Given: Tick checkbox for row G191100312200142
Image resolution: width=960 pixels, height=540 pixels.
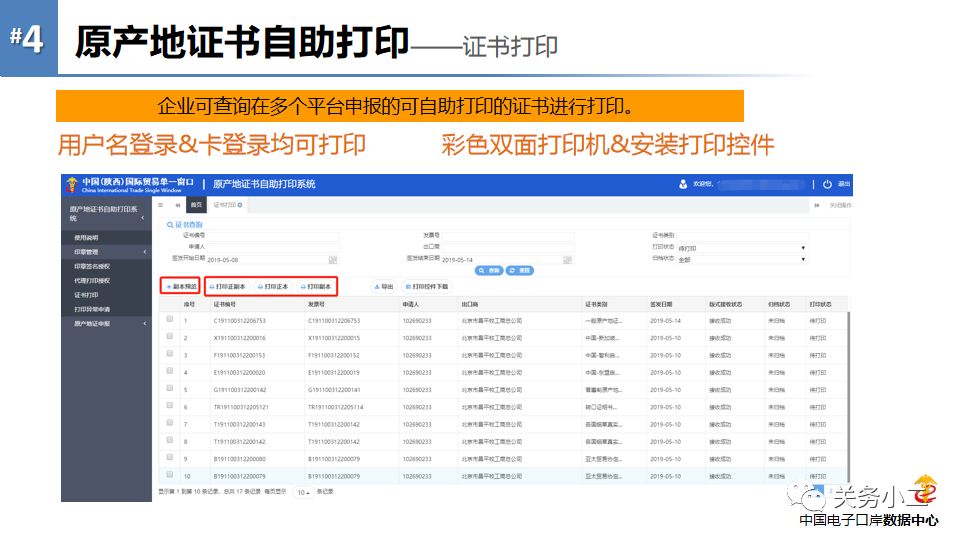Looking at the screenshot, I should tap(170, 388).
